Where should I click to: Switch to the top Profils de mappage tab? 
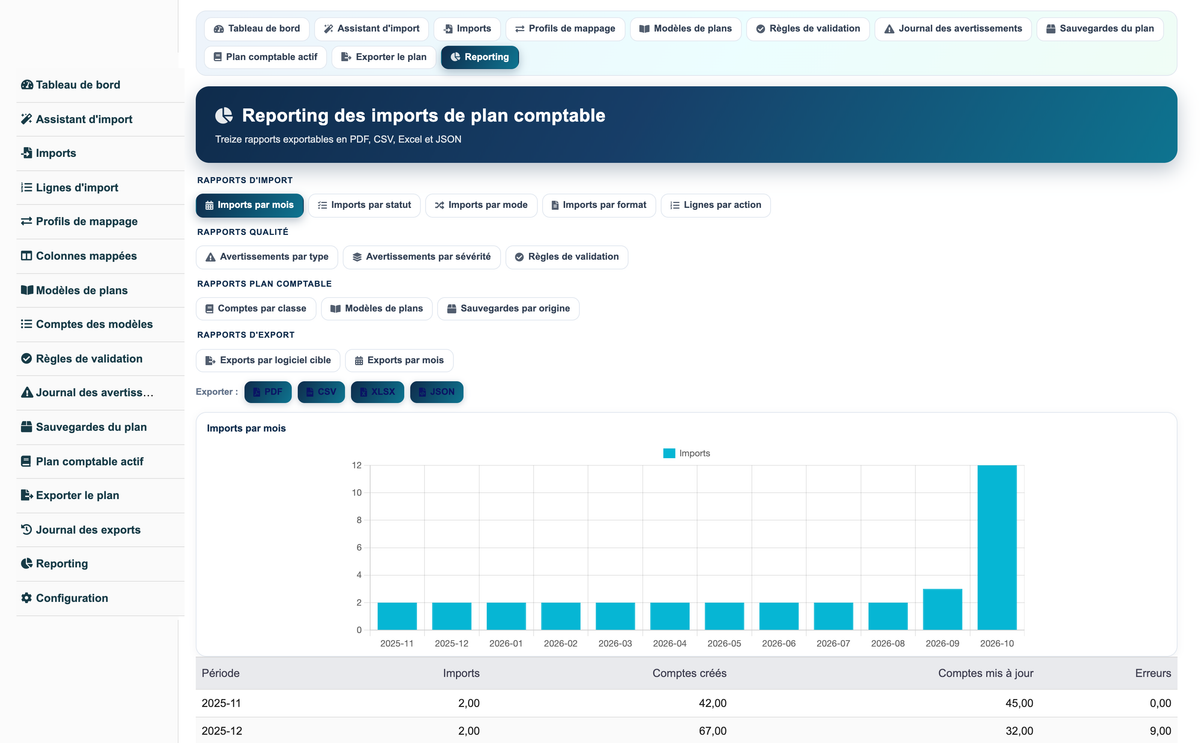[x=565, y=29]
